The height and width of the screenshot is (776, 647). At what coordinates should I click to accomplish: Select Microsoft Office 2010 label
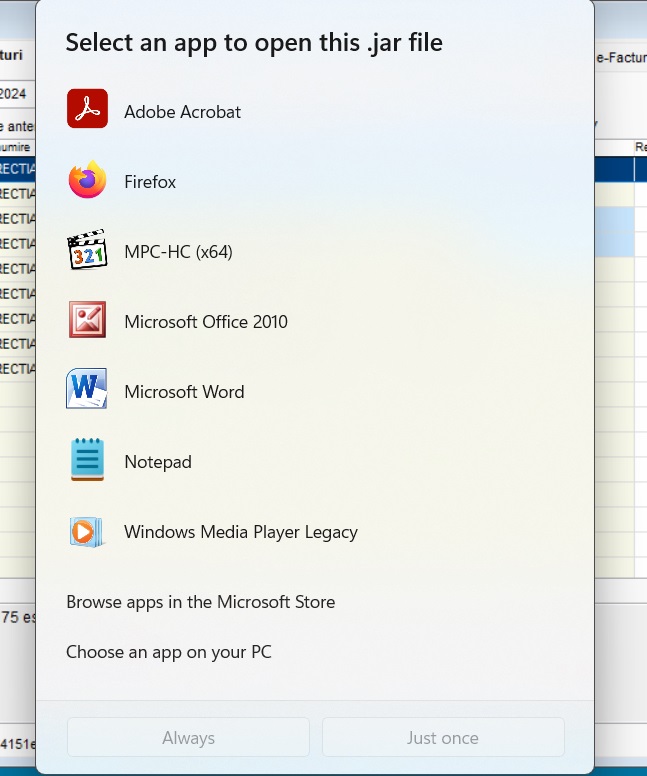coord(206,322)
